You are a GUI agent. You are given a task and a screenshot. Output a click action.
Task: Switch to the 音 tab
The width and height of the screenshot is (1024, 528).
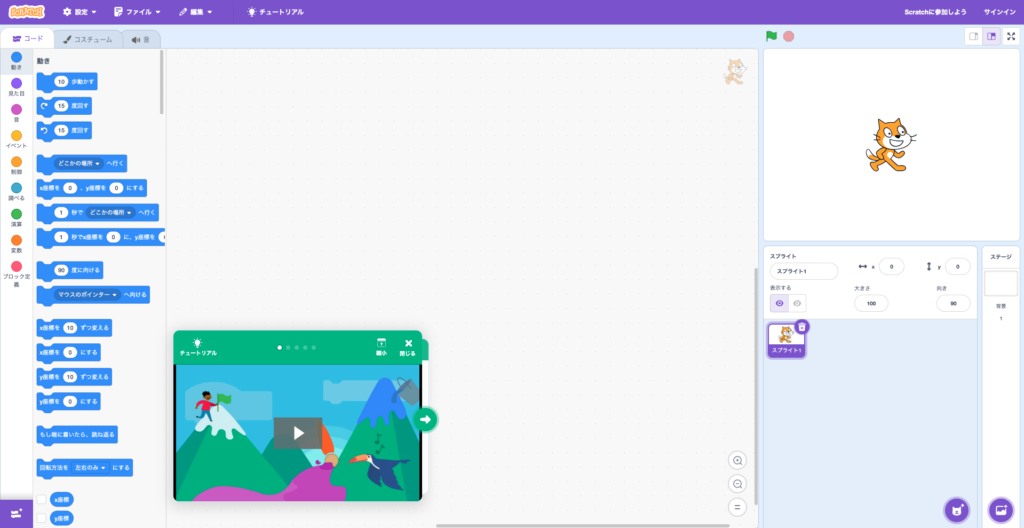click(x=140, y=39)
